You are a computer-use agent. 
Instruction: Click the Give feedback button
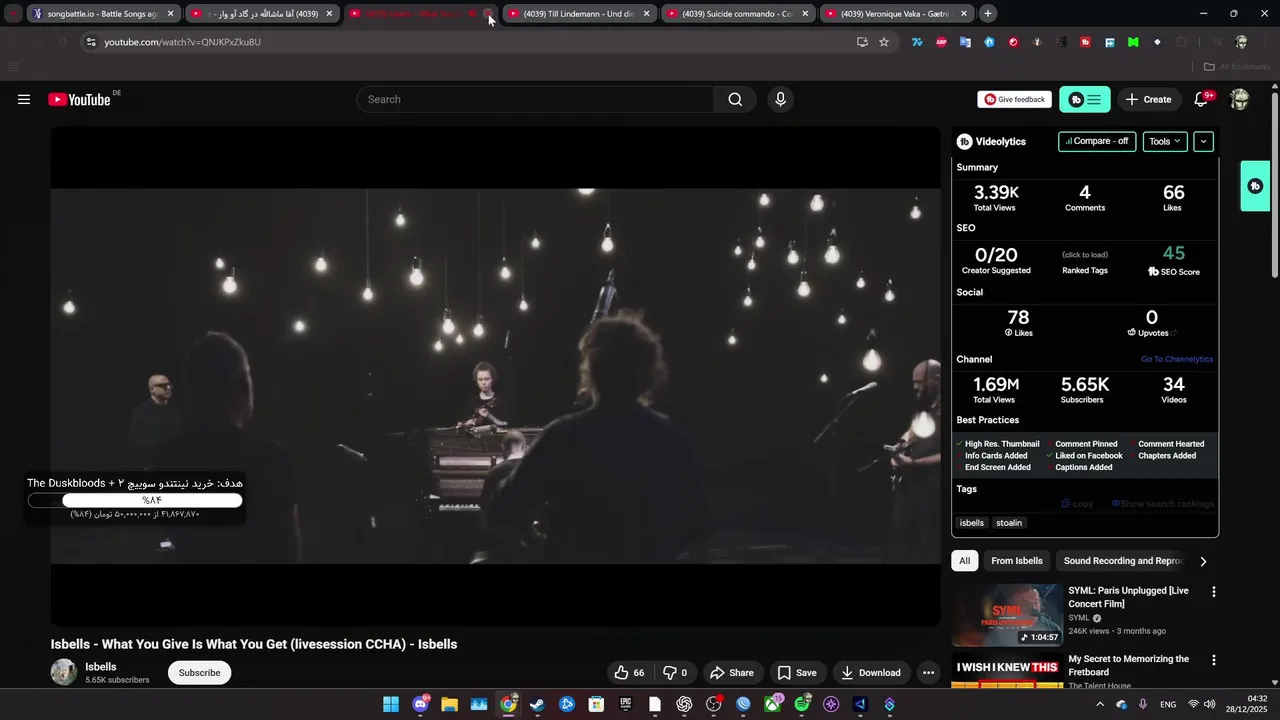(1014, 99)
